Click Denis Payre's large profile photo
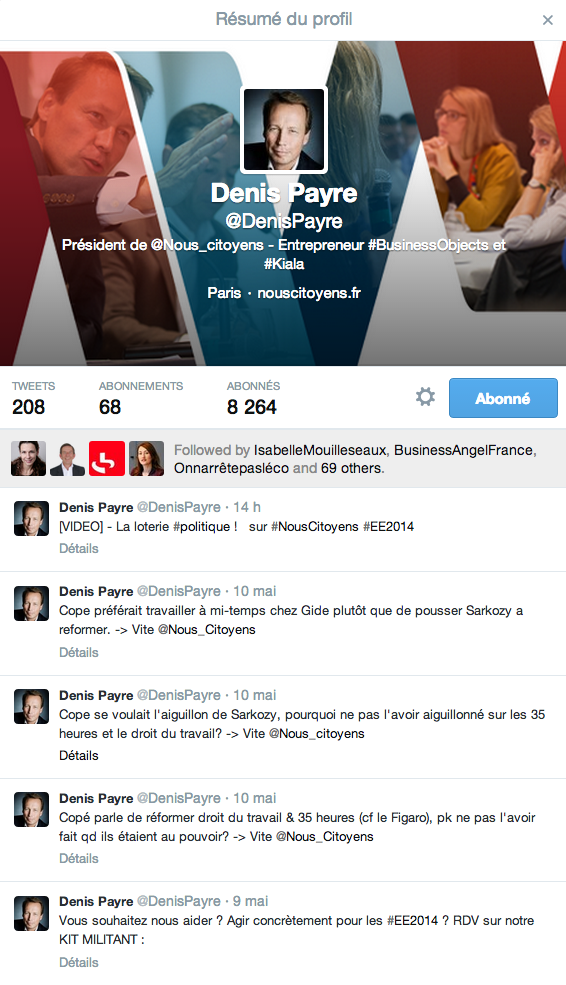The width and height of the screenshot is (566, 985). pos(284,129)
